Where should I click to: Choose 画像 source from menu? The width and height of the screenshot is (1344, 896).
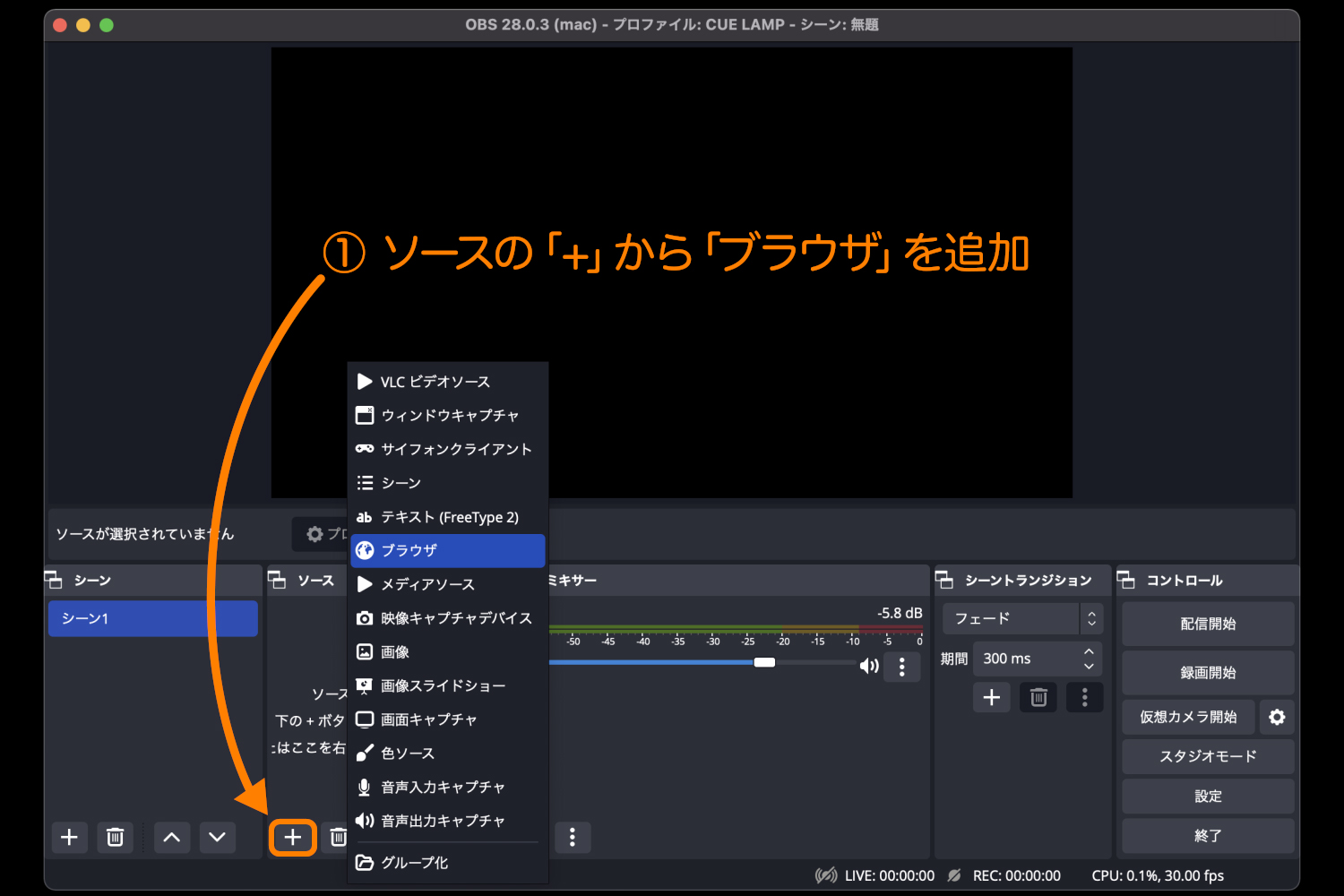[x=448, y=652]
